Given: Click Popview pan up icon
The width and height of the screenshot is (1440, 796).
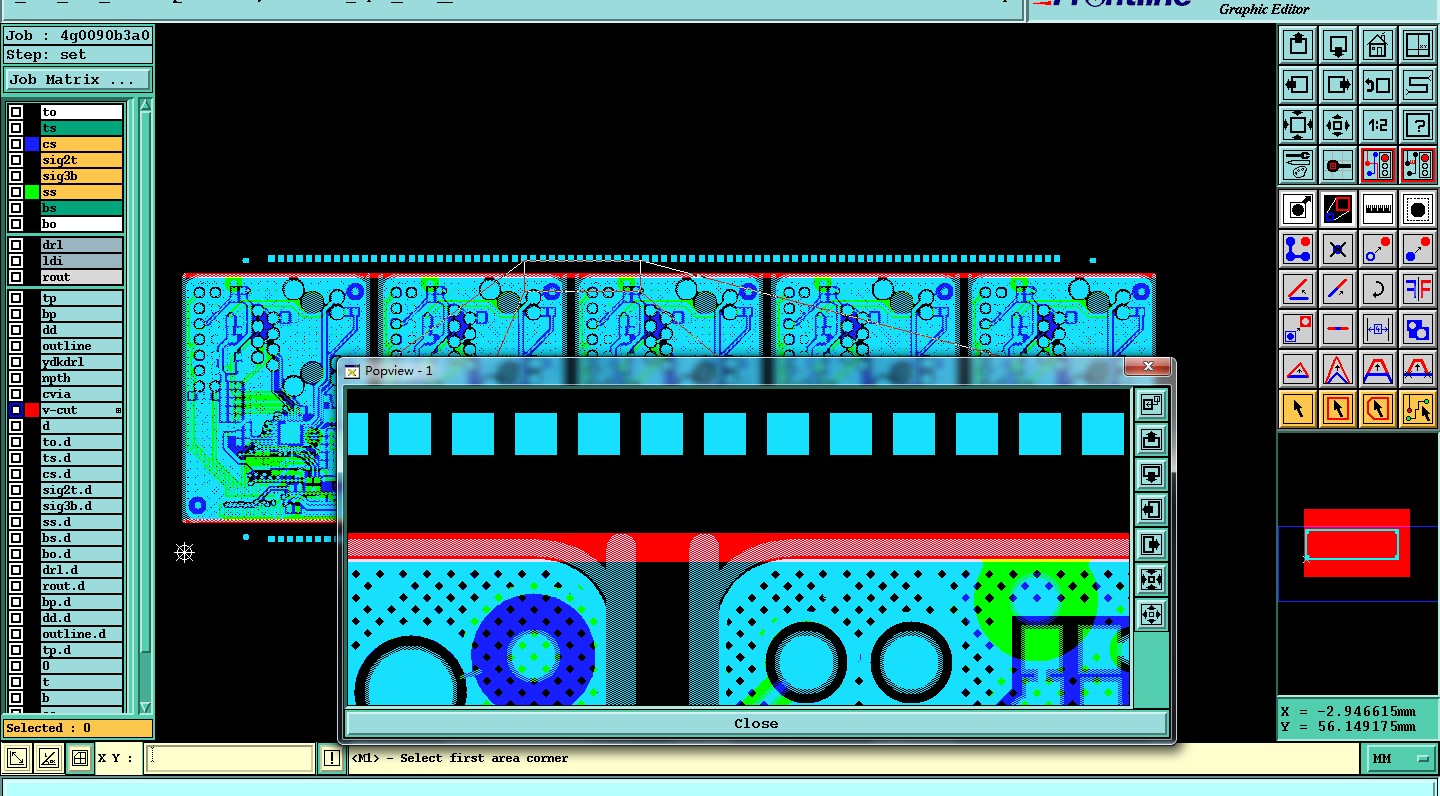Looking at the screenshot, I should coord(1151,439).
